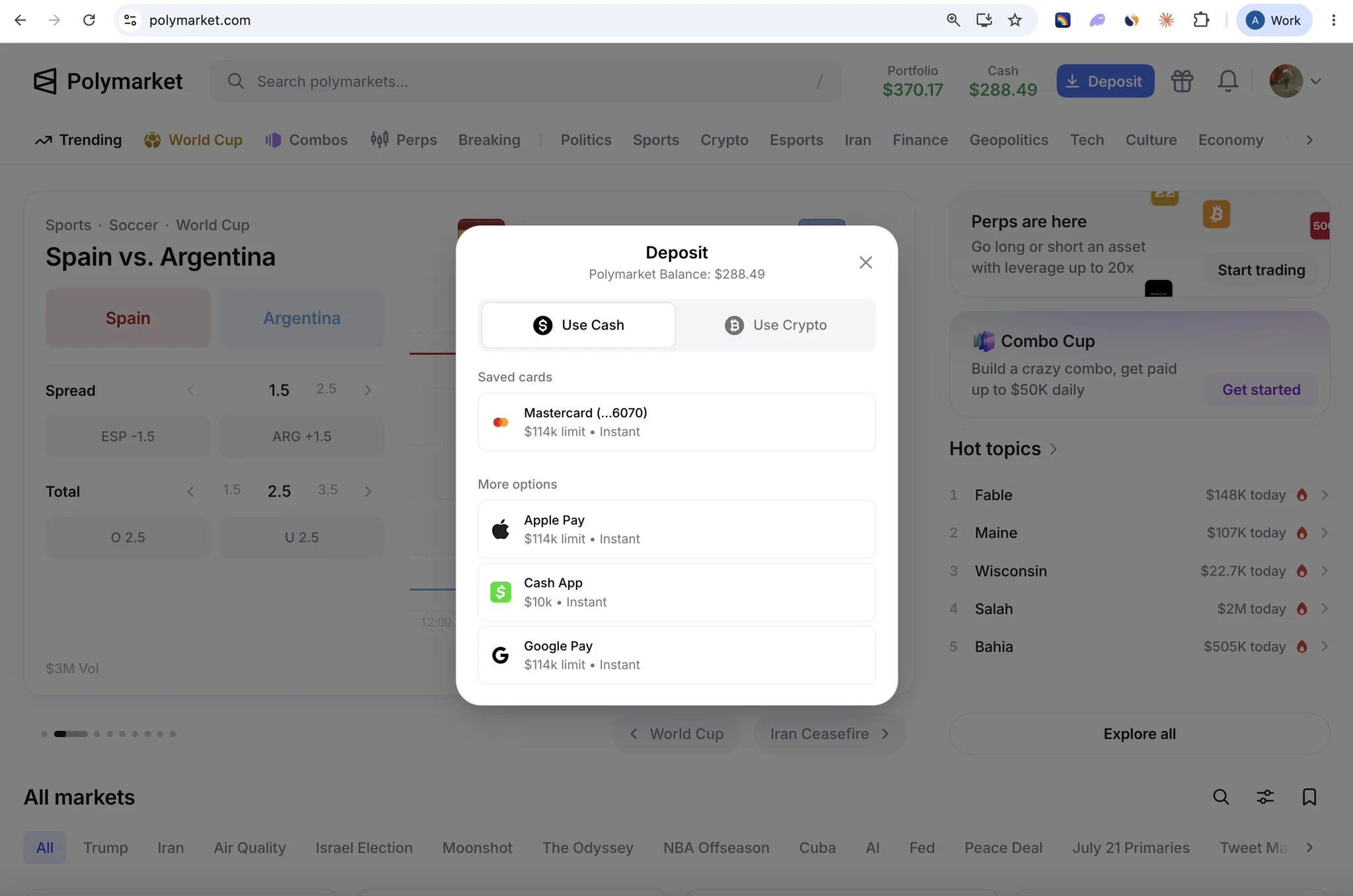Click previous Spread line arrow

[190, 390]
